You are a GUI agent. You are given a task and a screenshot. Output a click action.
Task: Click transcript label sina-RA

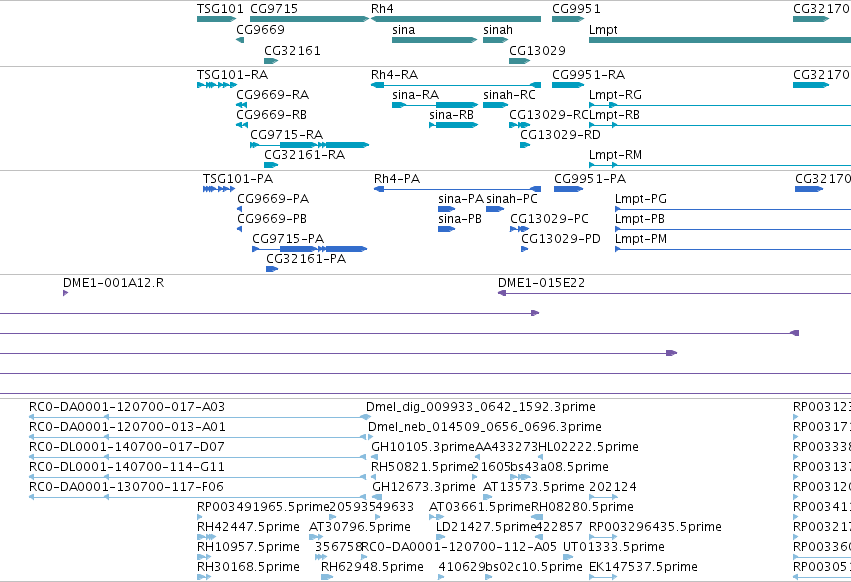click(416, 94)
